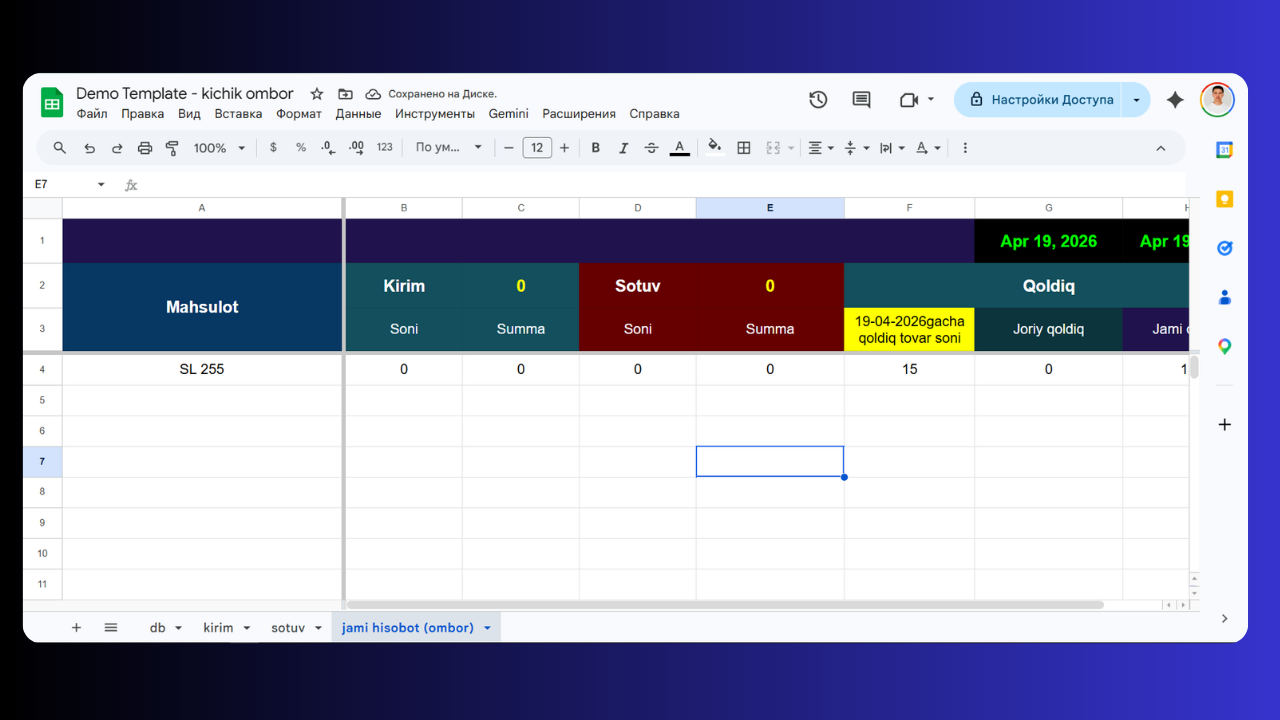Open the Формат menu
This screenshot has width=1280, height=720.
click(299, 114)
